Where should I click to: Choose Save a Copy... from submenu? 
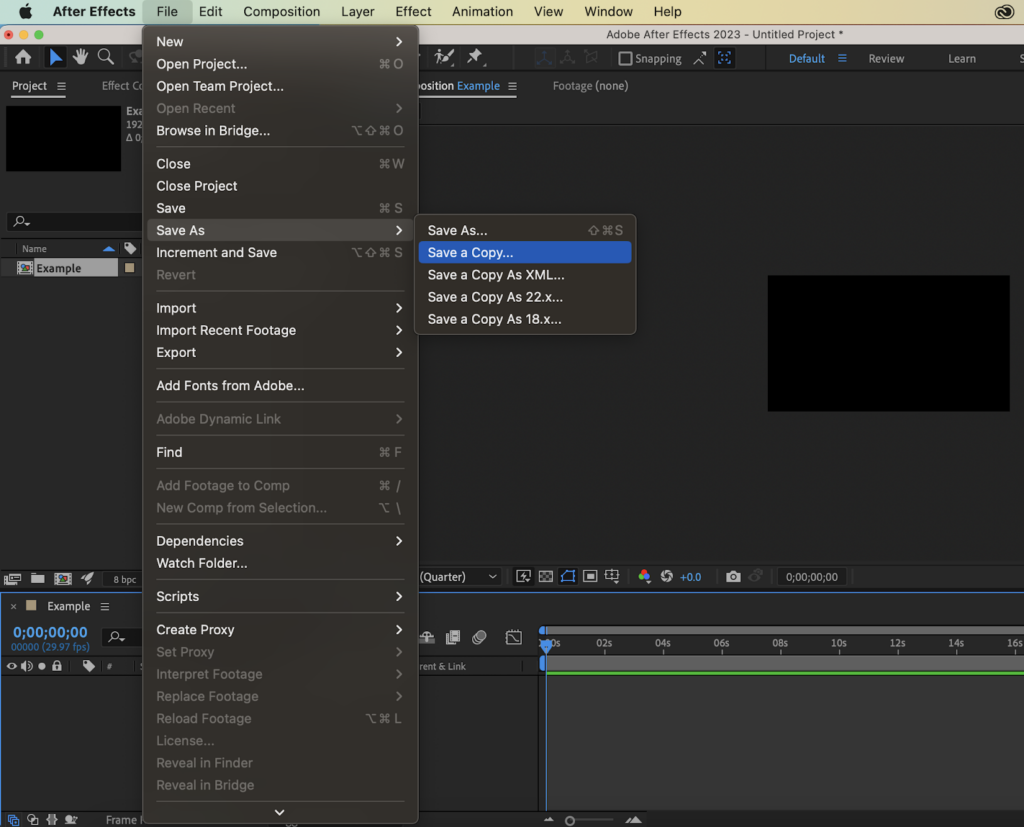(525, 253)
